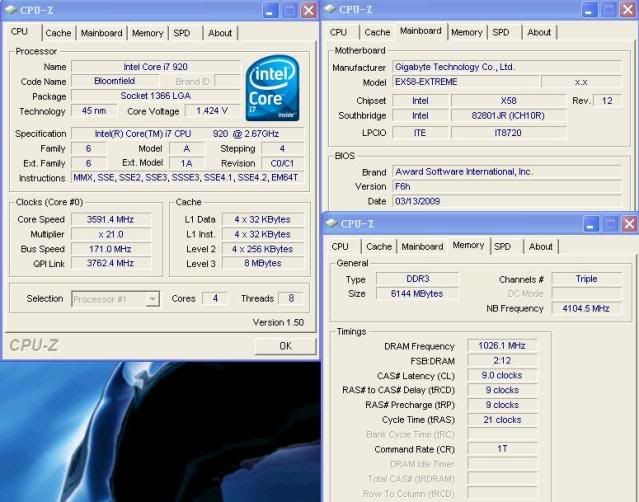Image resolution: width=639 pixels, height=502 pixels.
Task: Click the CPU-Z title icon of the memory timings window
Action: pos(333,224)
